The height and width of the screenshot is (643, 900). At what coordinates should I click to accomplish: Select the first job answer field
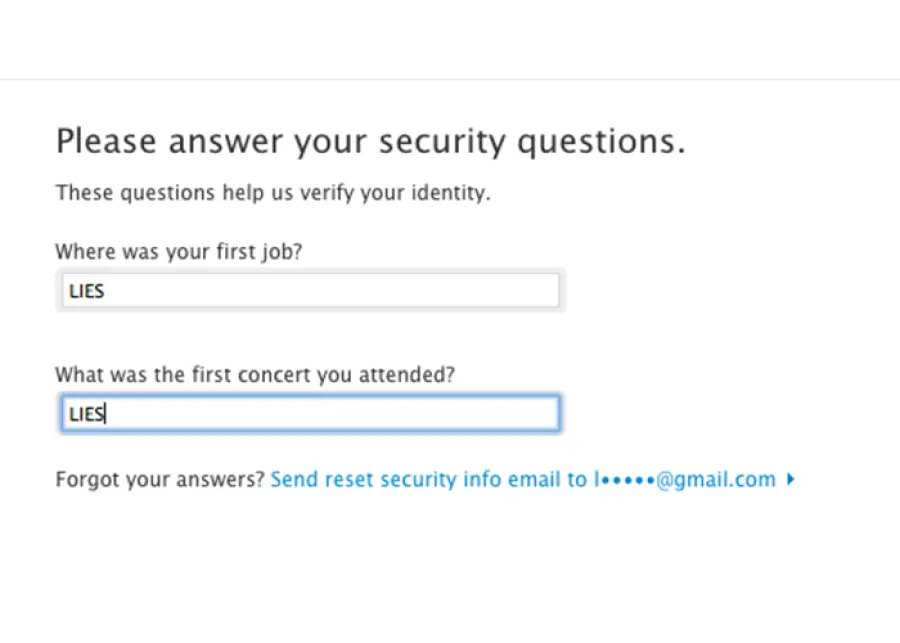click(x=310, y=290)
